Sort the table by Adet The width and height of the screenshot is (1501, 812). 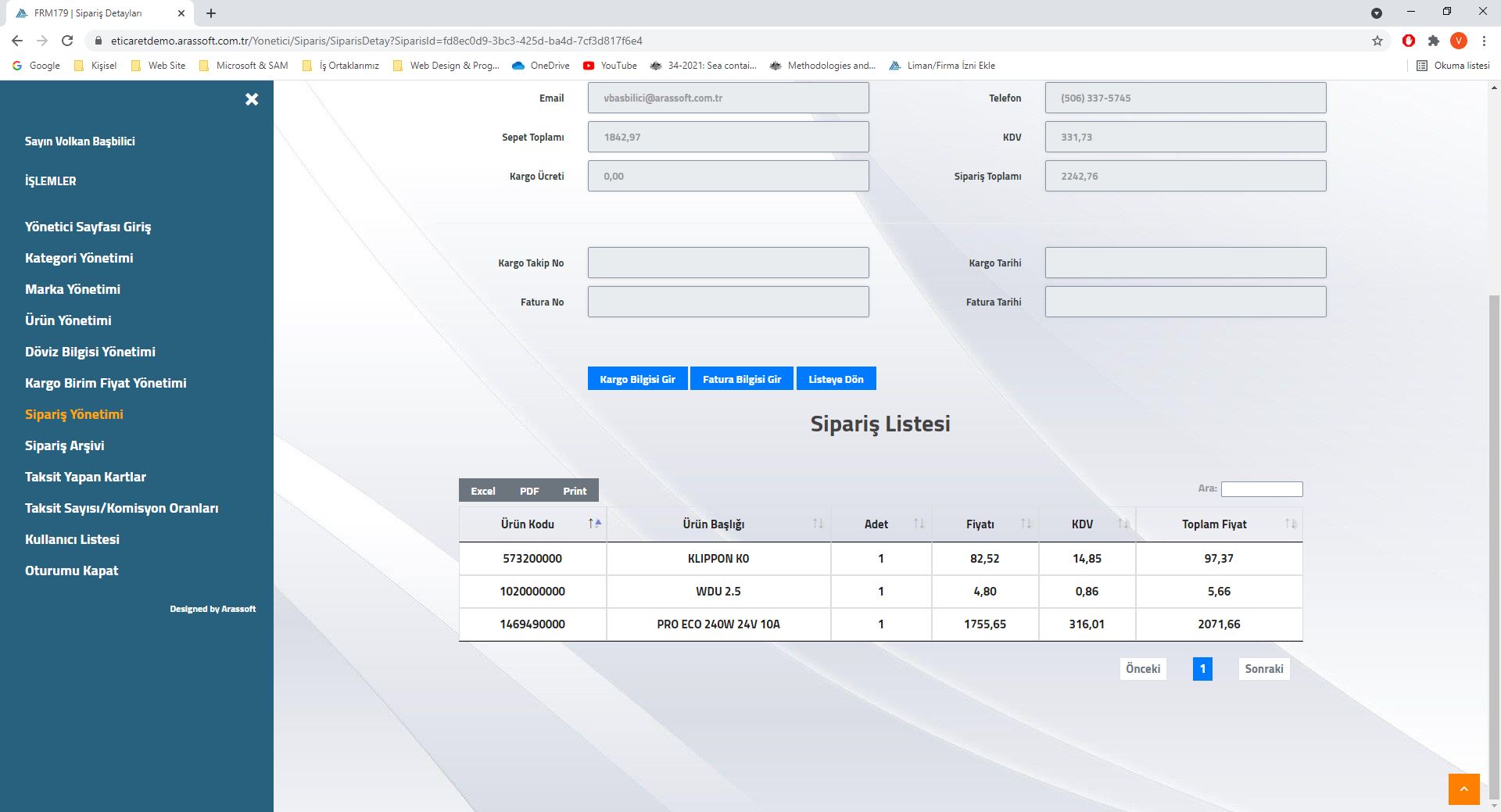pyautogui.click(x=881, y=524)
